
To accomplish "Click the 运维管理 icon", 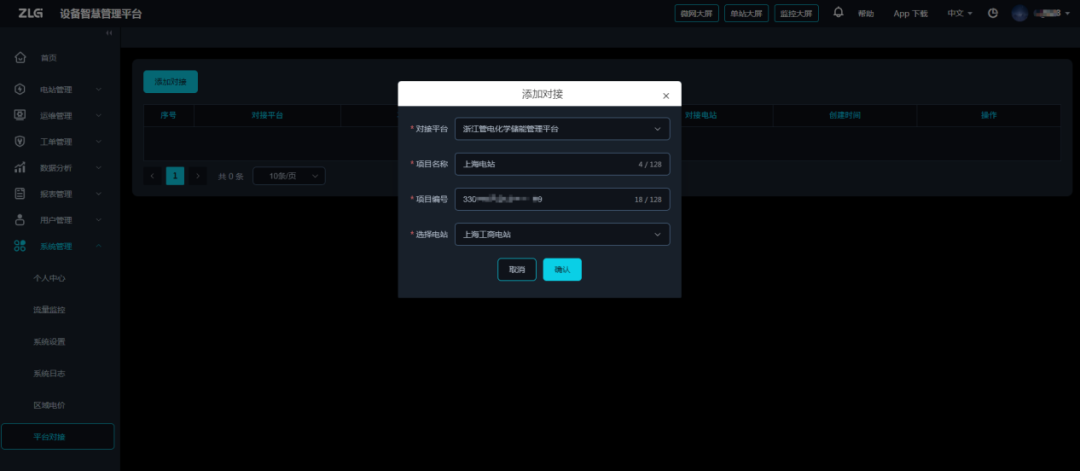I will point(21,115).
